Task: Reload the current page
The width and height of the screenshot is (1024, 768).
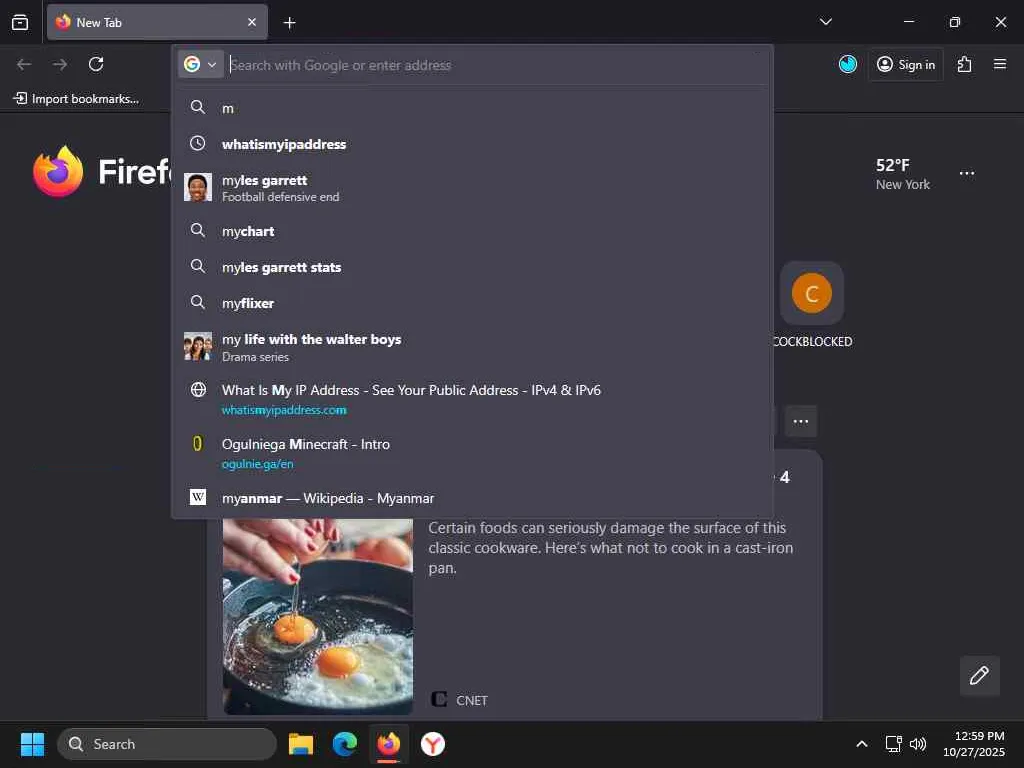Action: (x=96, y=64)
